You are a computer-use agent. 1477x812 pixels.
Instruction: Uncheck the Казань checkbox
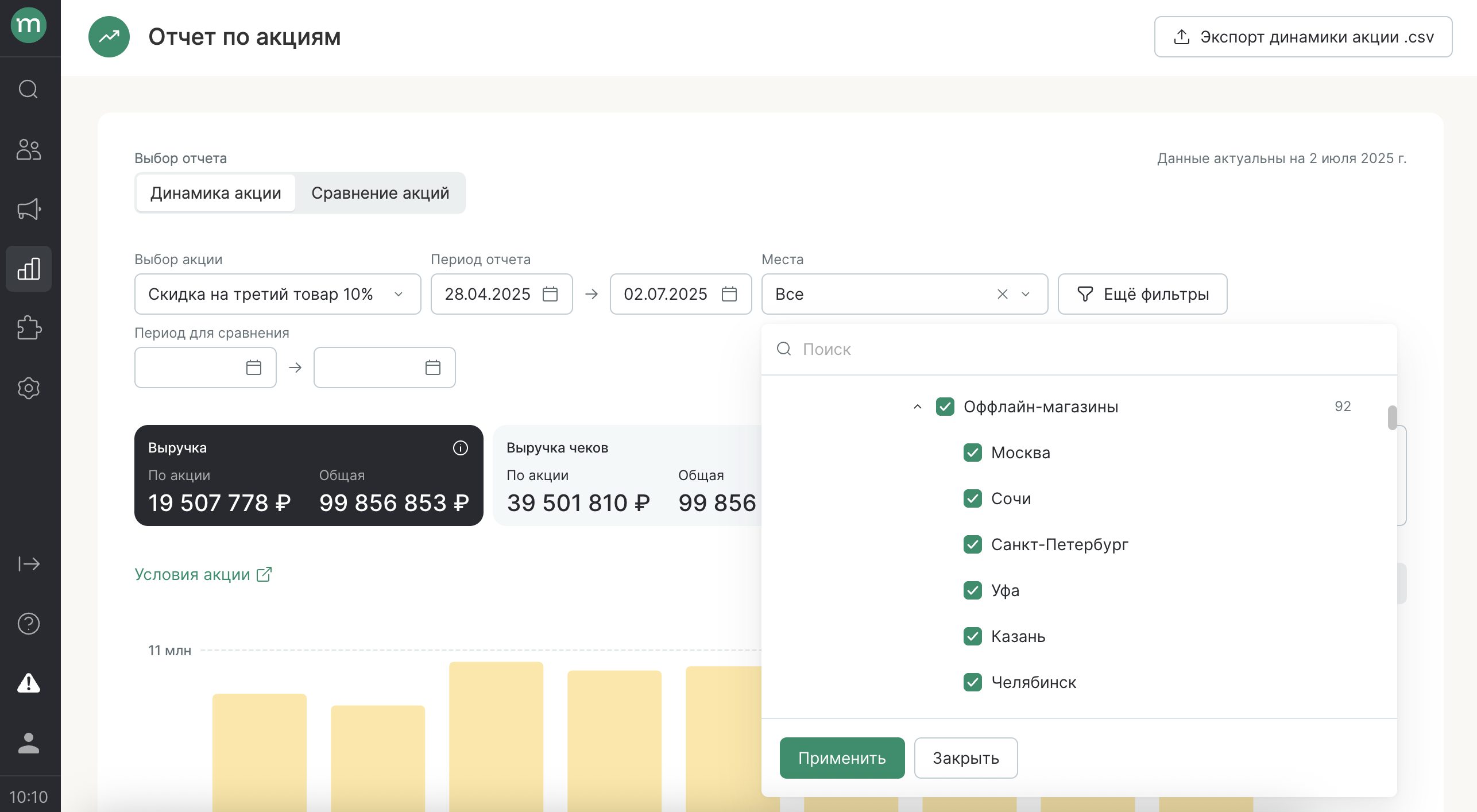tap(973, 636)
